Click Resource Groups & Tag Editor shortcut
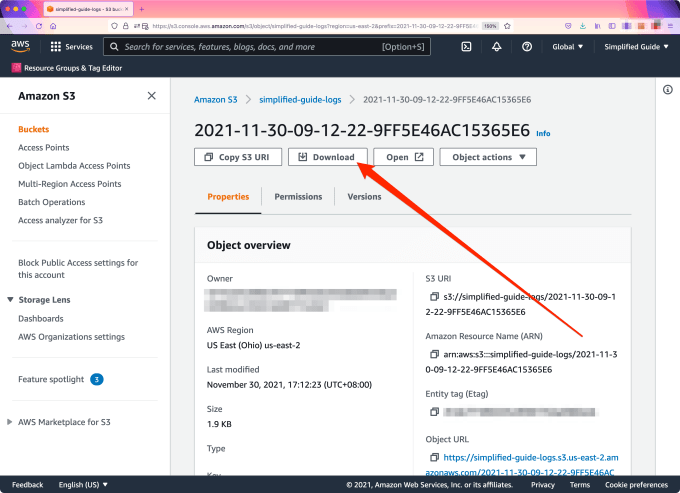 [x=67, y=68]
